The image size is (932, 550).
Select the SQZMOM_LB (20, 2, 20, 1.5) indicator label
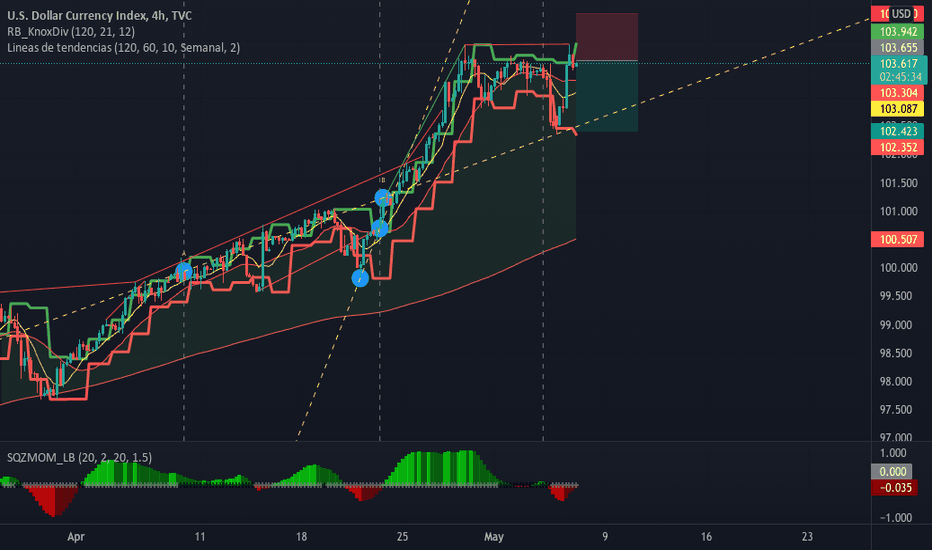click(79, 457)
